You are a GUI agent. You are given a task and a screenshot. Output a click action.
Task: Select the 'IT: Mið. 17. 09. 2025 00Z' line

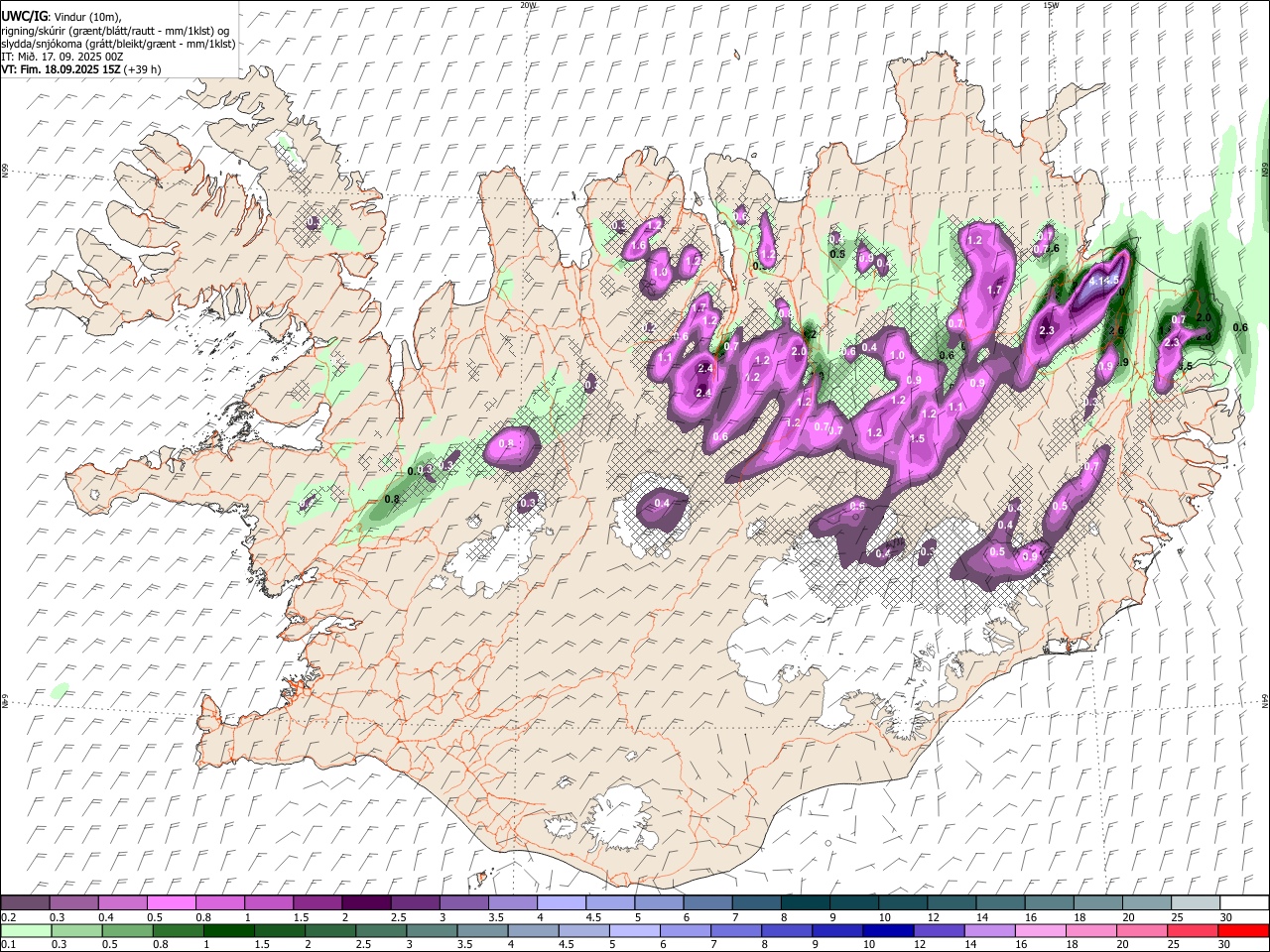click(63, 57)
